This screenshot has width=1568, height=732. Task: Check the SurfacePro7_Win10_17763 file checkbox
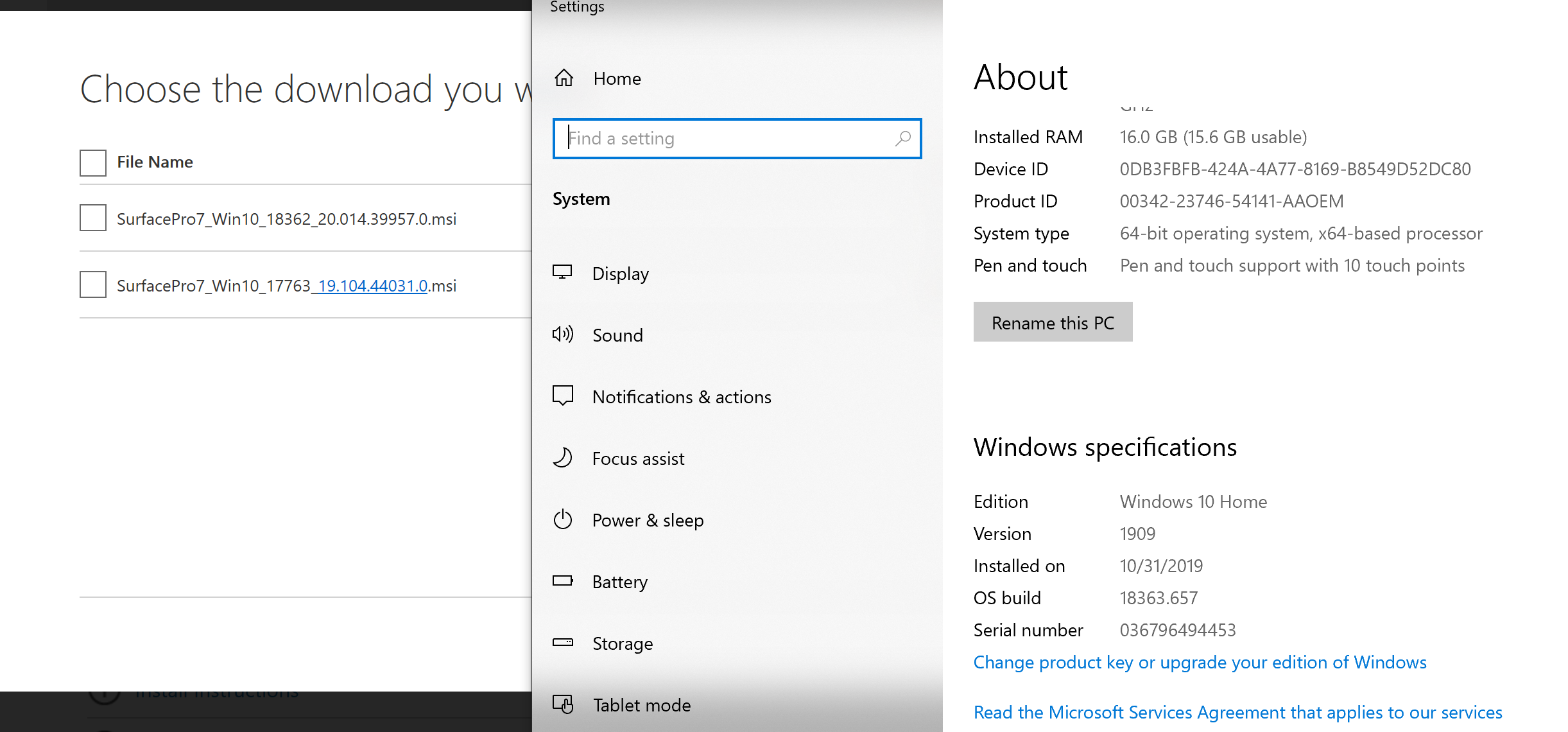93,284
